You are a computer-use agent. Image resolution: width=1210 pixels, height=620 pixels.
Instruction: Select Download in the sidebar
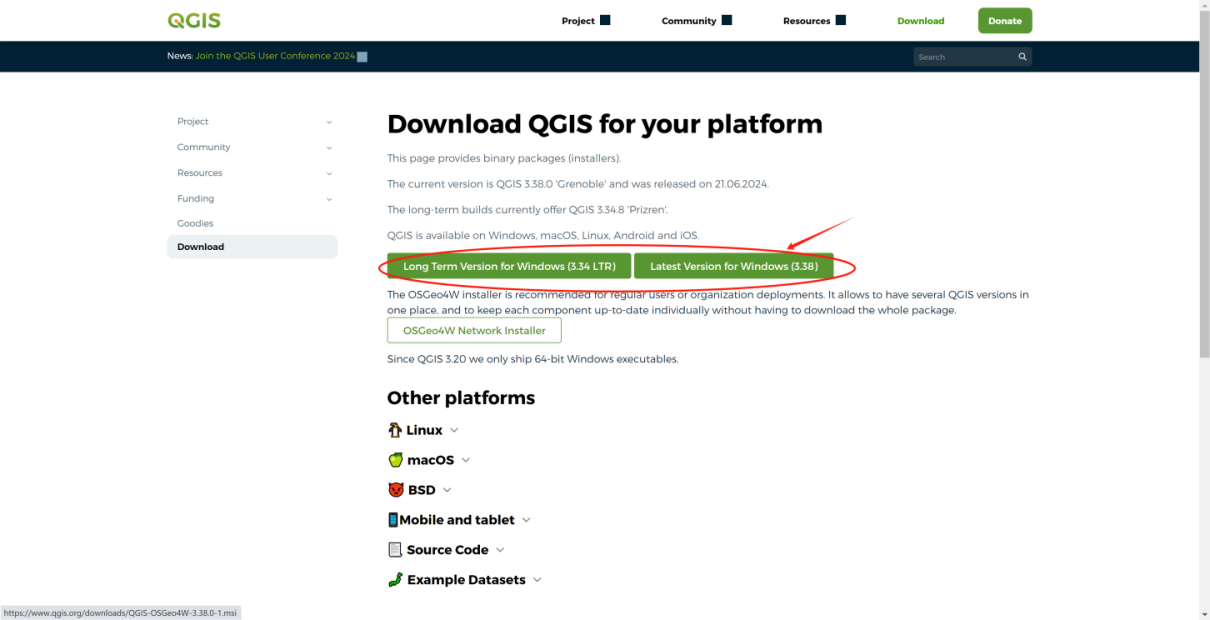(252, 247)
